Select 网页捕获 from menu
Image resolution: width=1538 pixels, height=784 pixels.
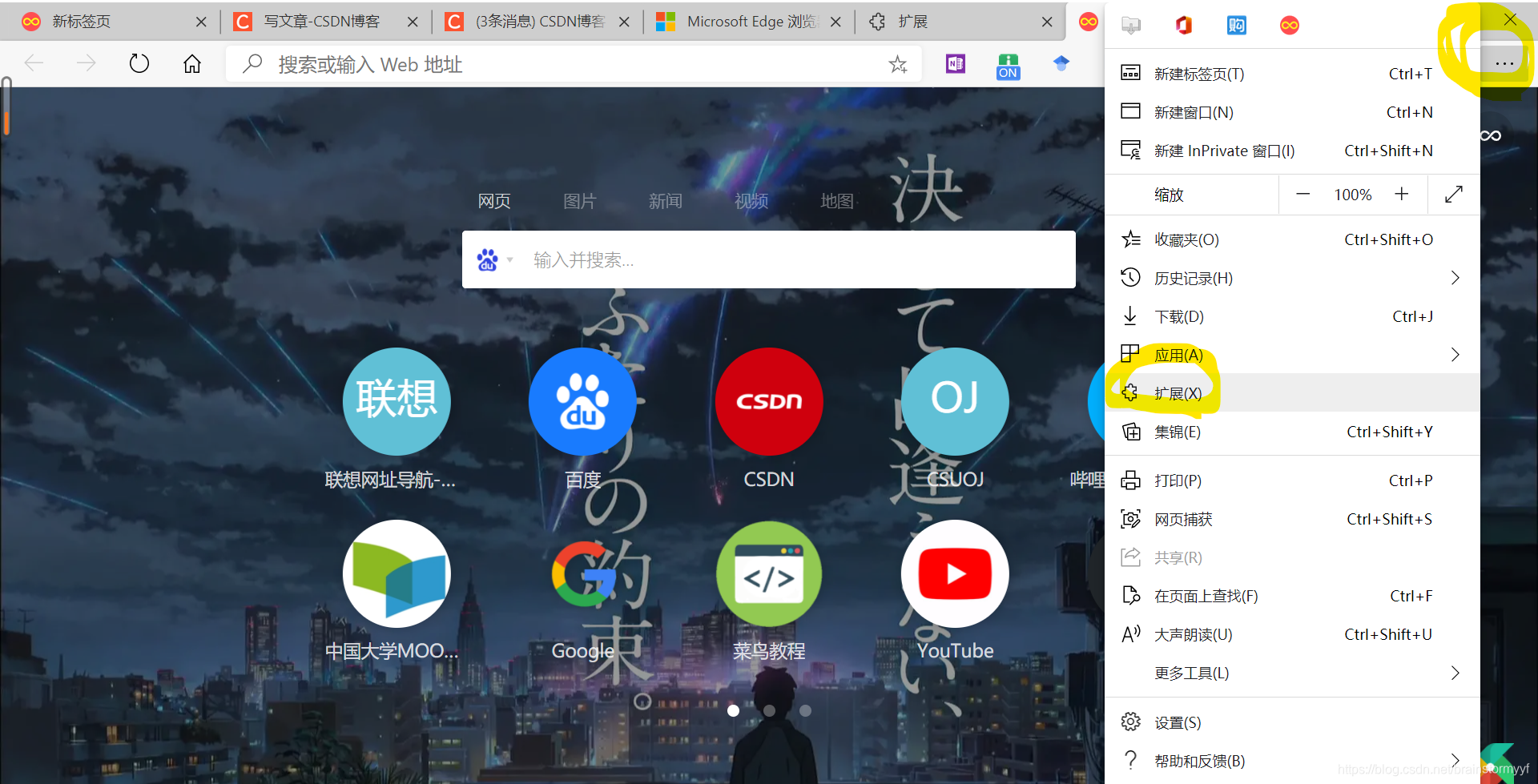1292,519
